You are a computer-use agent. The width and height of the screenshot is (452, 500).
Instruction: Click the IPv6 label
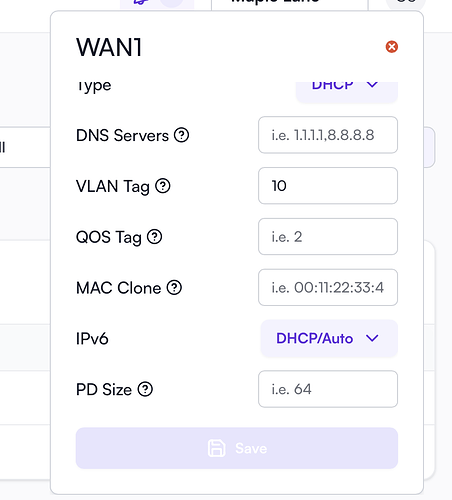click(92, 339)
